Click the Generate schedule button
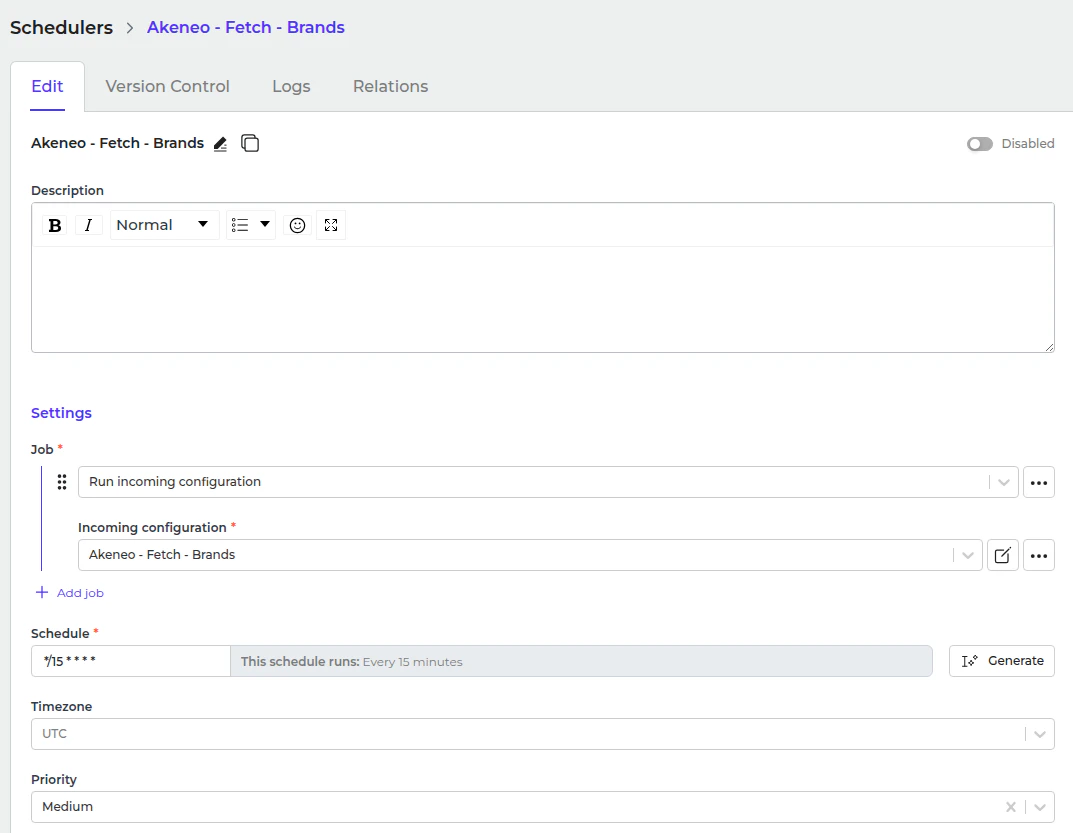 (1002, 661)
